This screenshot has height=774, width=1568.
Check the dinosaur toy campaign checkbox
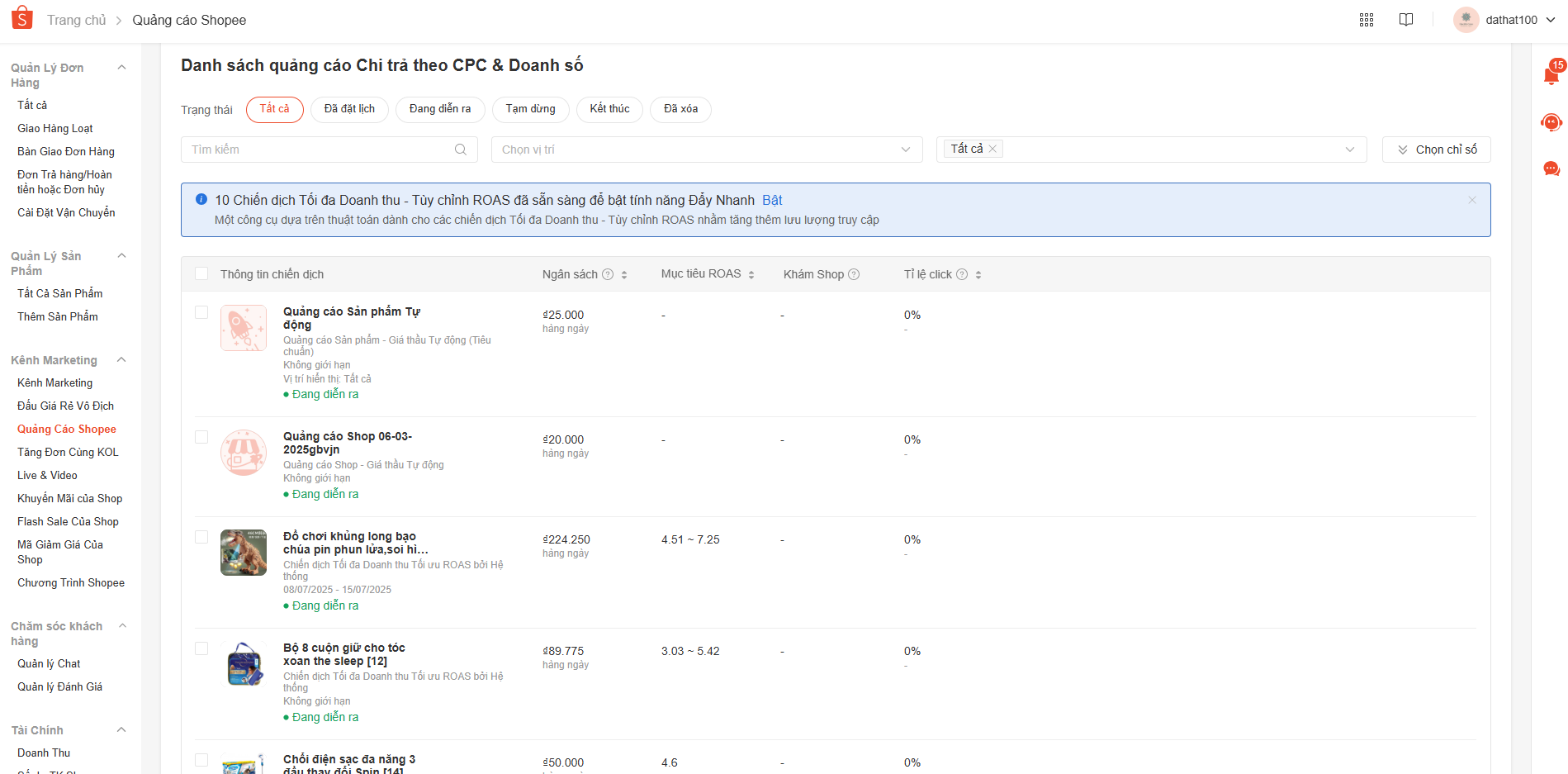(201, 537)
